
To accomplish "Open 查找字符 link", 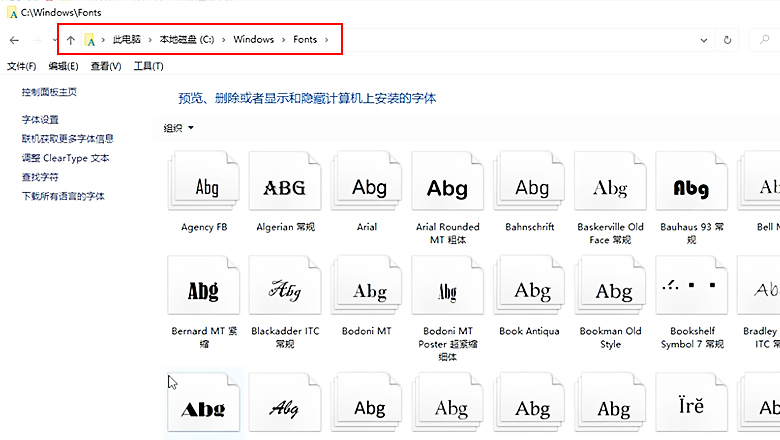I will (40, 177).
